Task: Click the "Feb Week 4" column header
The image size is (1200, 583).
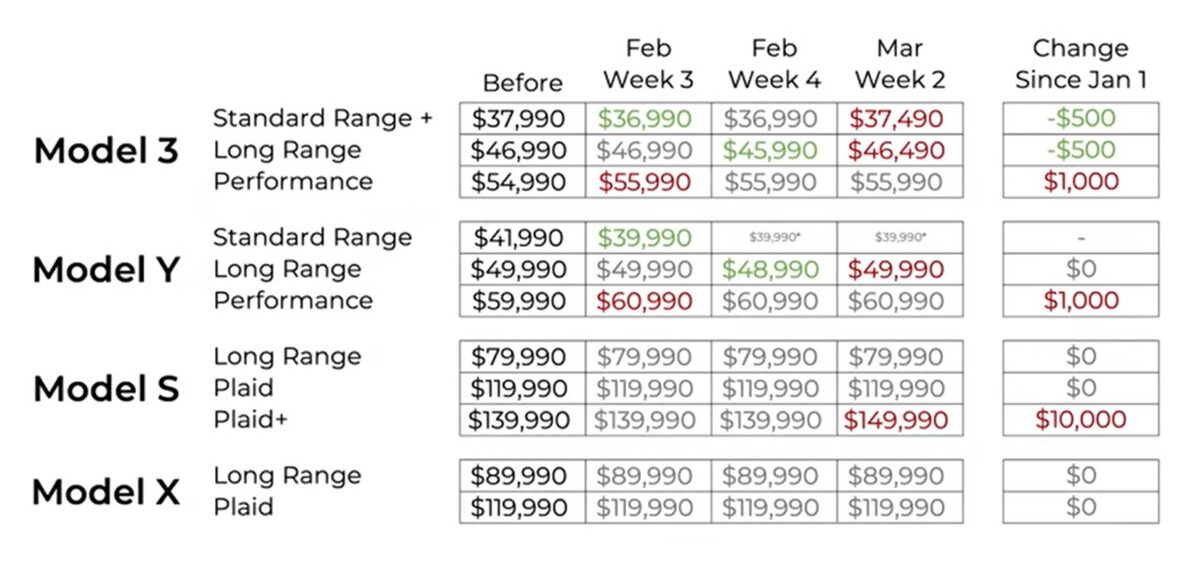Action: [774, 64]
